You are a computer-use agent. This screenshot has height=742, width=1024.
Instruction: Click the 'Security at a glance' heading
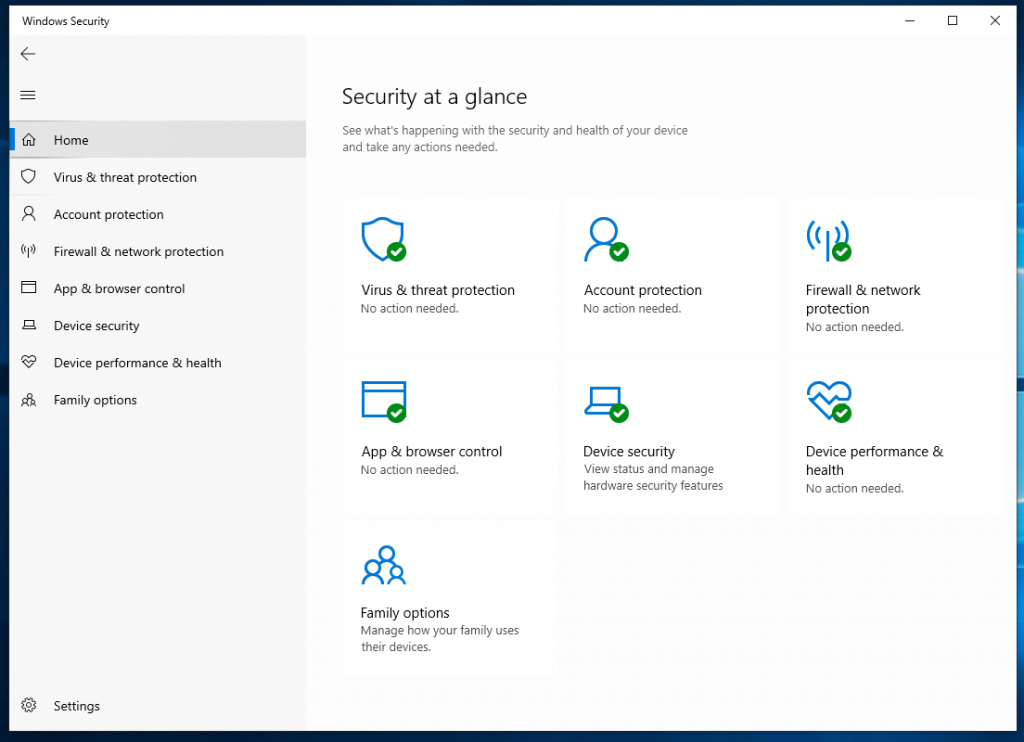point(434,97)
